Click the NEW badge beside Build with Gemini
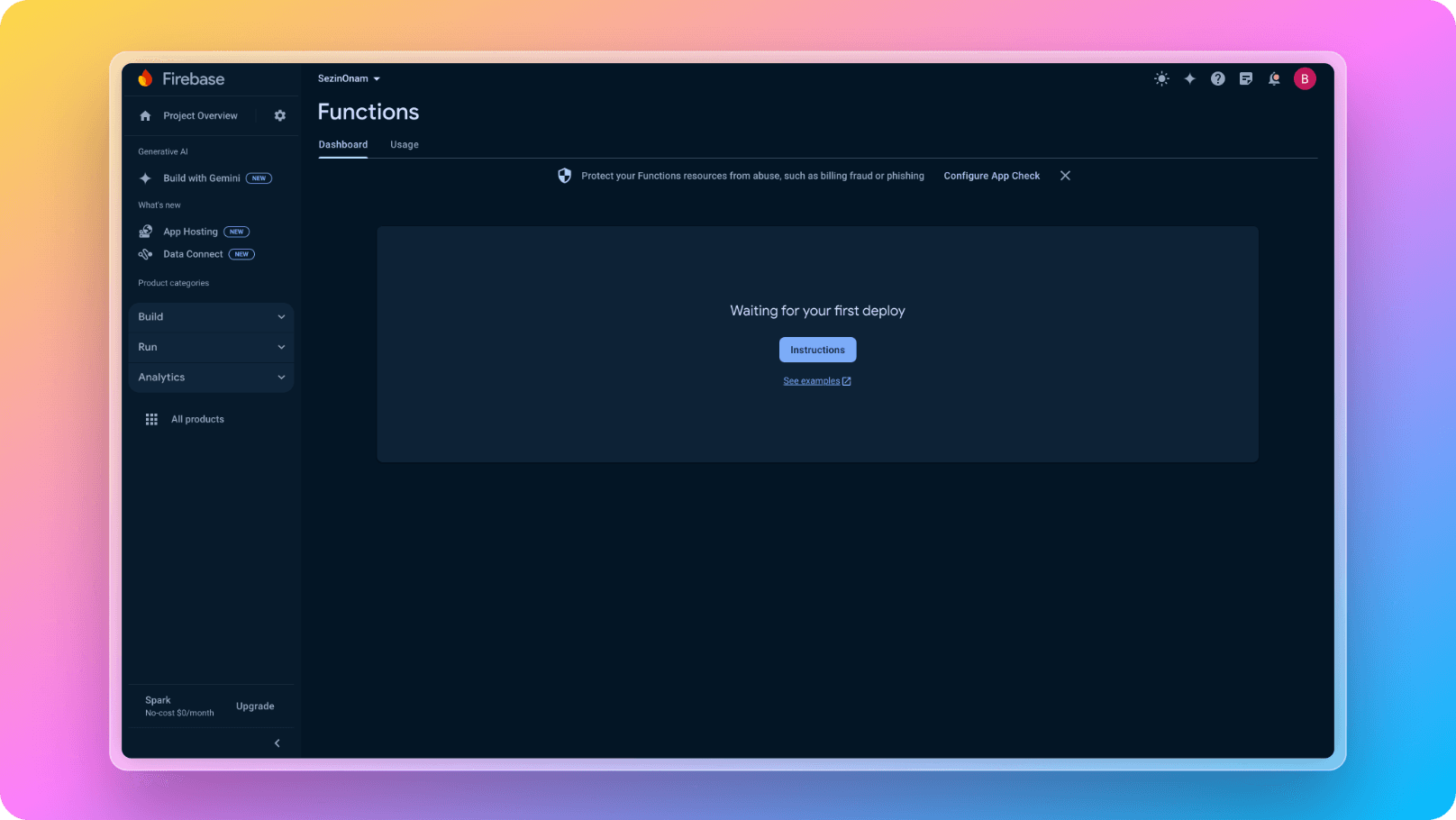Viewport: 1456px width, 820px height. tap(259, 178)
